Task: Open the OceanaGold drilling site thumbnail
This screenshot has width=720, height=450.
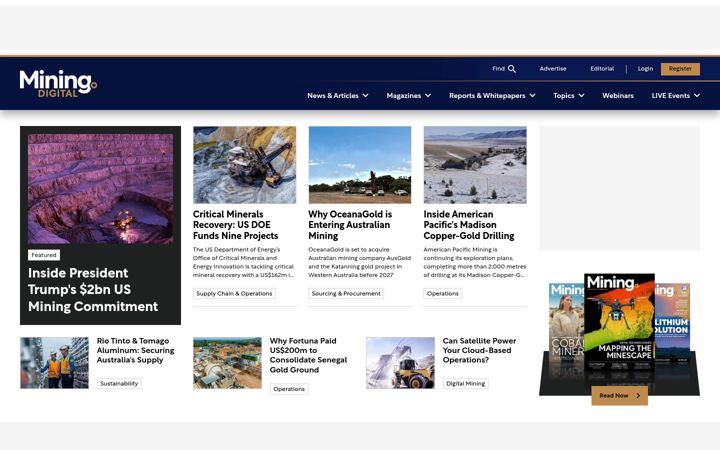Action: click(x=360, y=165)
